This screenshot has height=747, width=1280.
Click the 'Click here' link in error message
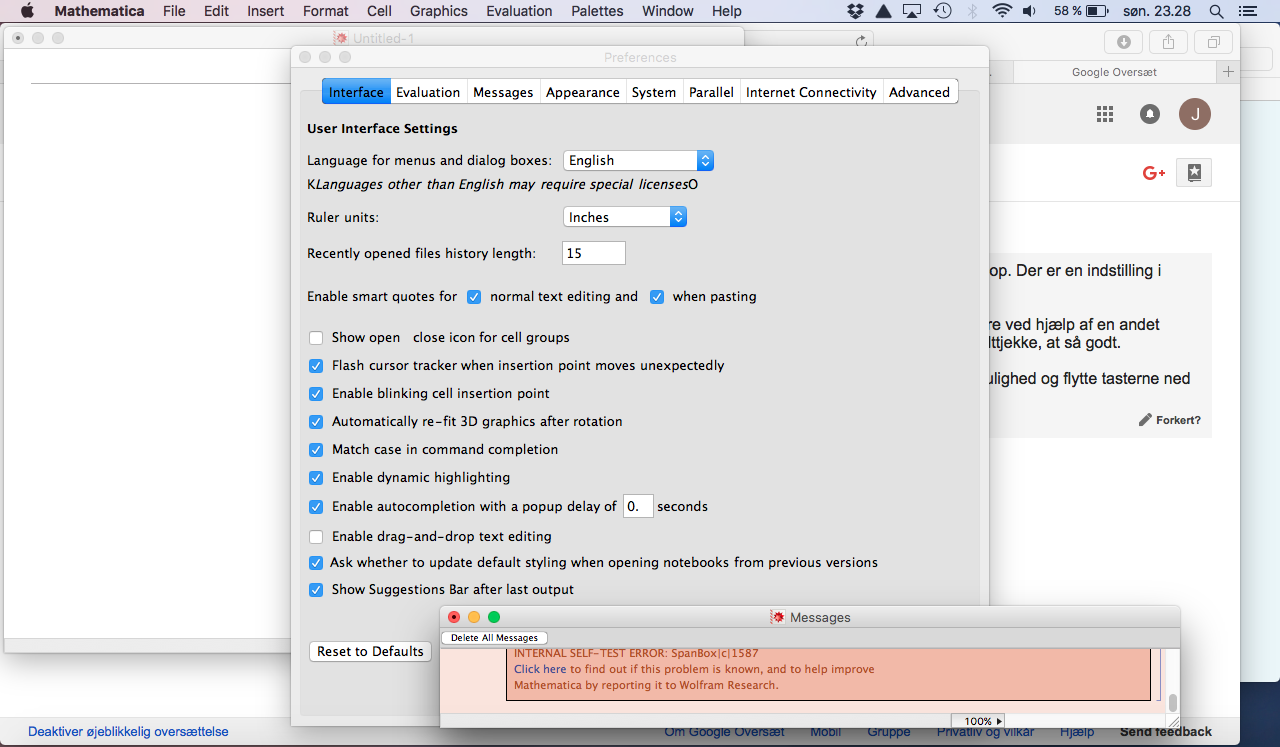tap(540, 669)
